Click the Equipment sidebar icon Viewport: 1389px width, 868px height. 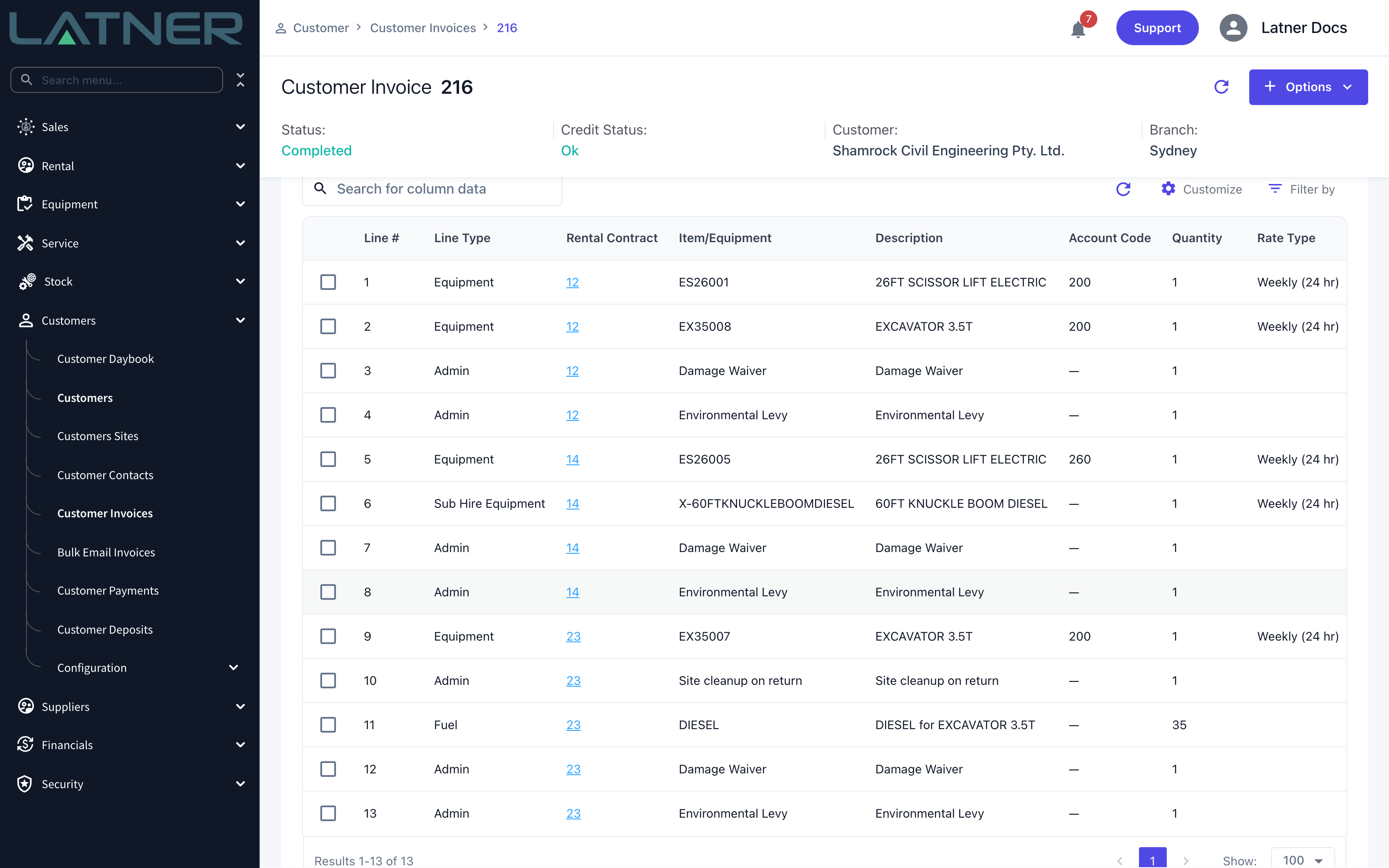[x=25, y=203]
